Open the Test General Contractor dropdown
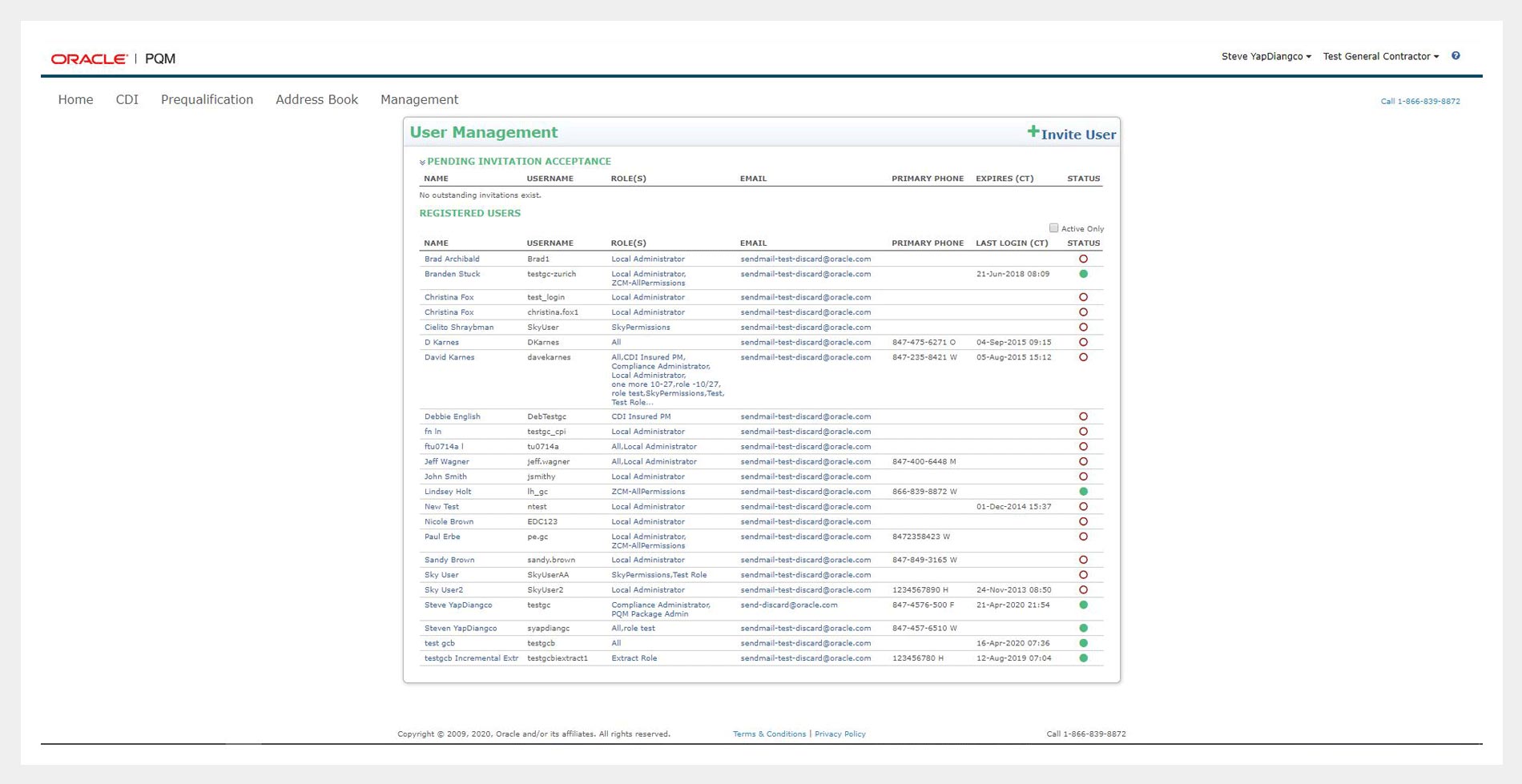1522x784 pixels. (x=1380, y=57)
